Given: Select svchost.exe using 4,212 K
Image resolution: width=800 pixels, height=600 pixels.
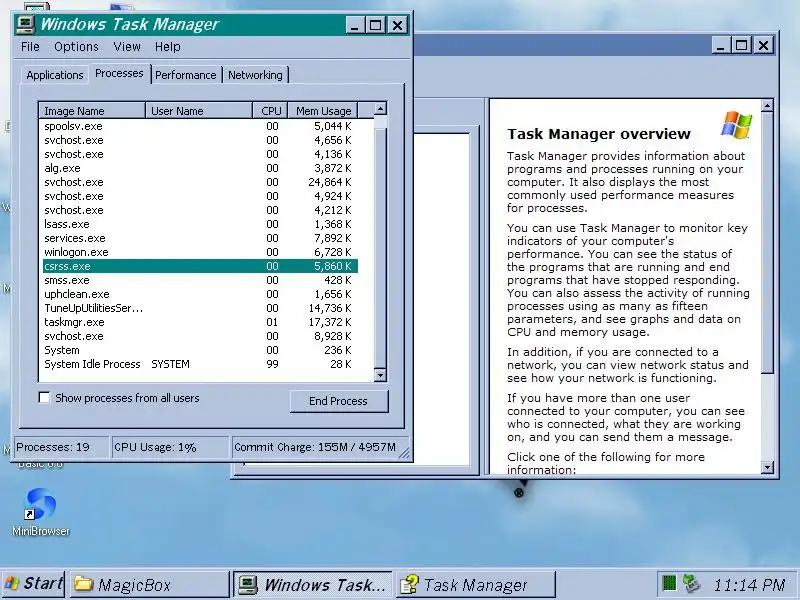Looking at the screenshot, I should [x=200, y=210].
